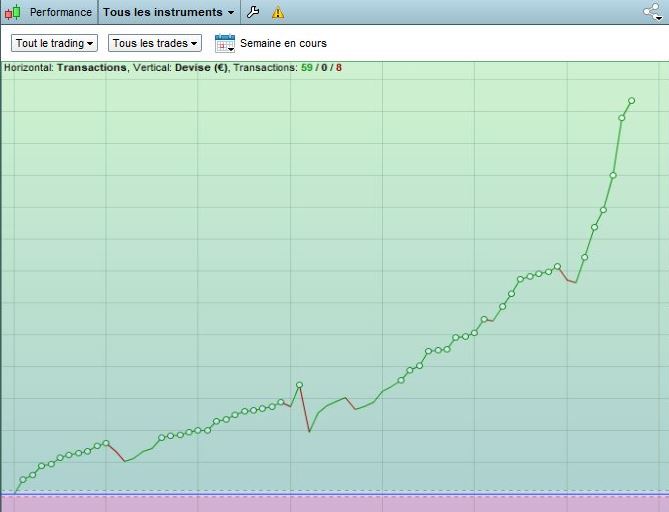Click the green winning transactions count 59
Screen dimensions: 669x512
(307, 68)
